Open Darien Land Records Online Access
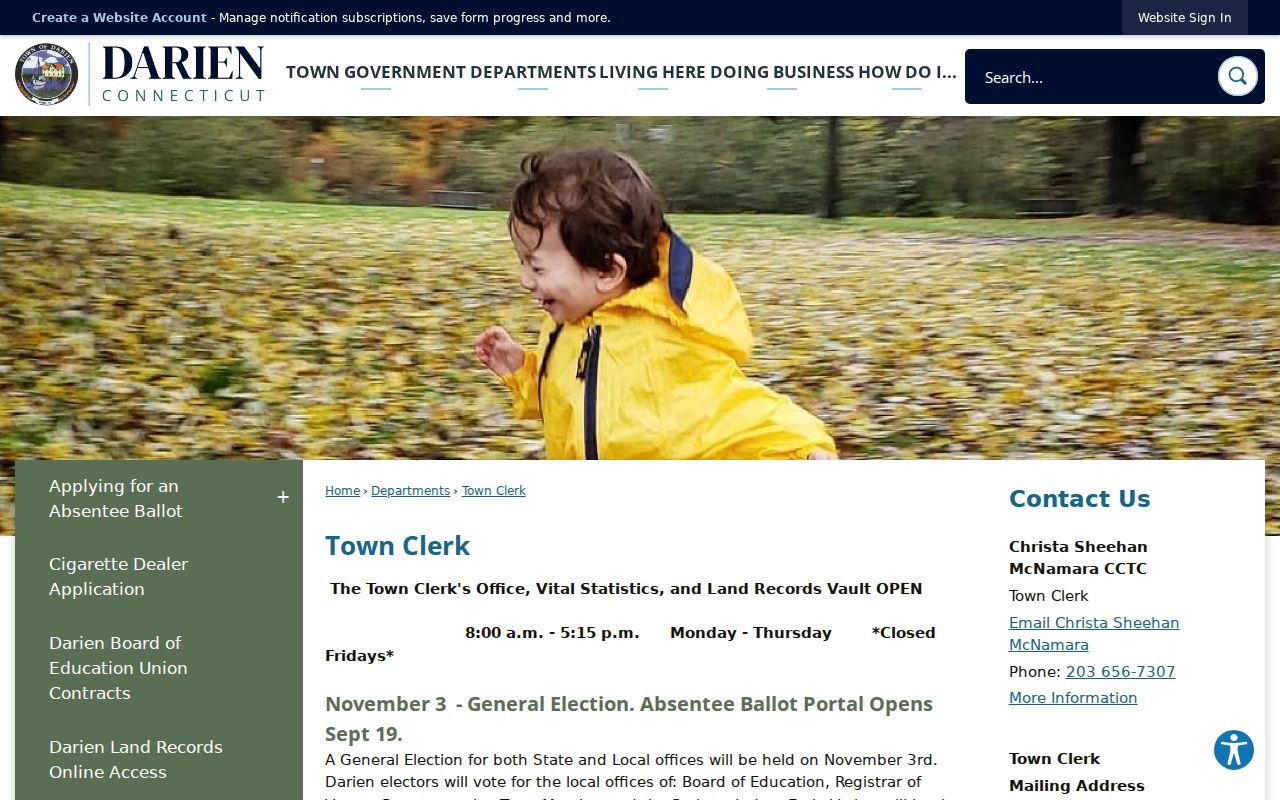The width and height of the screenshot is (1280, 800). (159, 760)
